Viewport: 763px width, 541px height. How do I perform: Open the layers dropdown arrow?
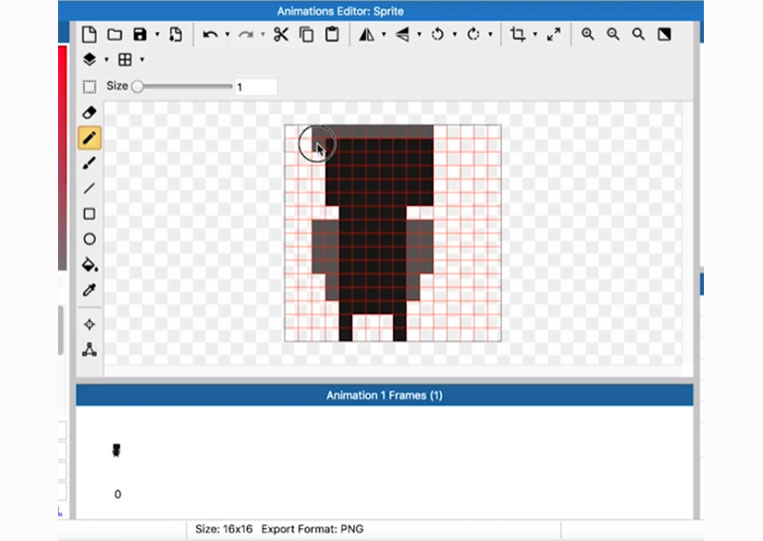tap(107, 60)
